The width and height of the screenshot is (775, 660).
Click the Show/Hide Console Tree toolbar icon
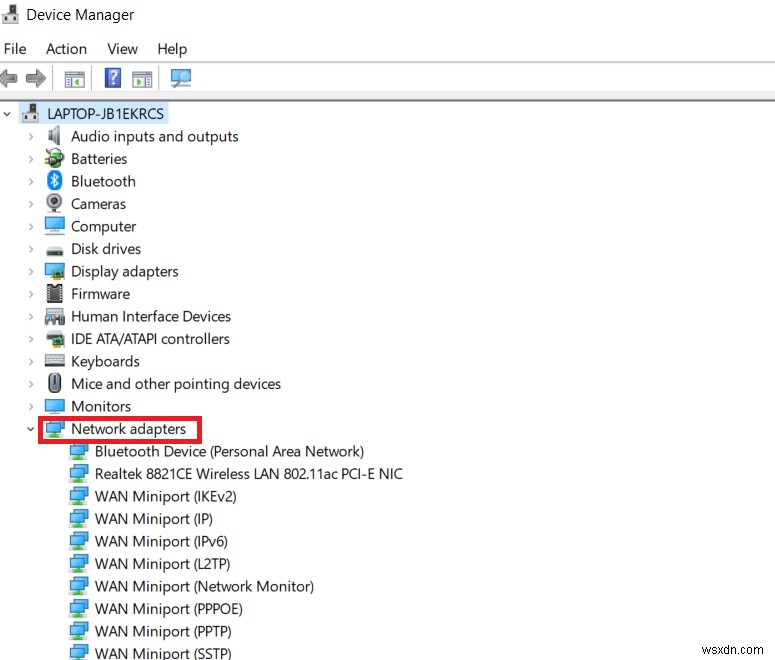click(75, 79)
